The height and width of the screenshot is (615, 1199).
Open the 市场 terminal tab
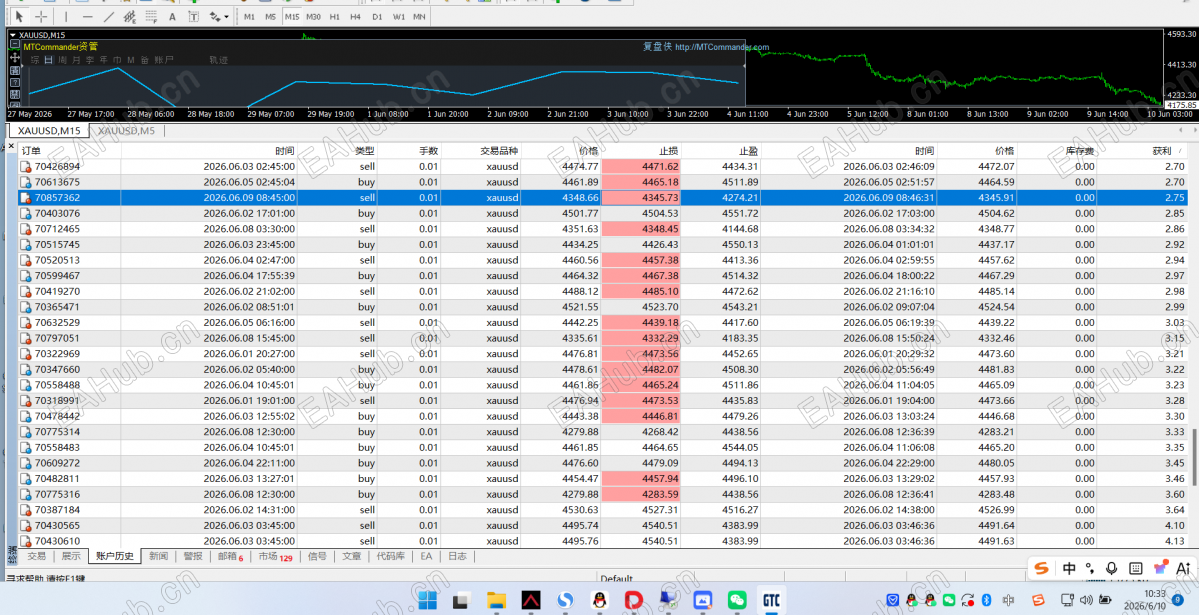(x=275, y=556)
